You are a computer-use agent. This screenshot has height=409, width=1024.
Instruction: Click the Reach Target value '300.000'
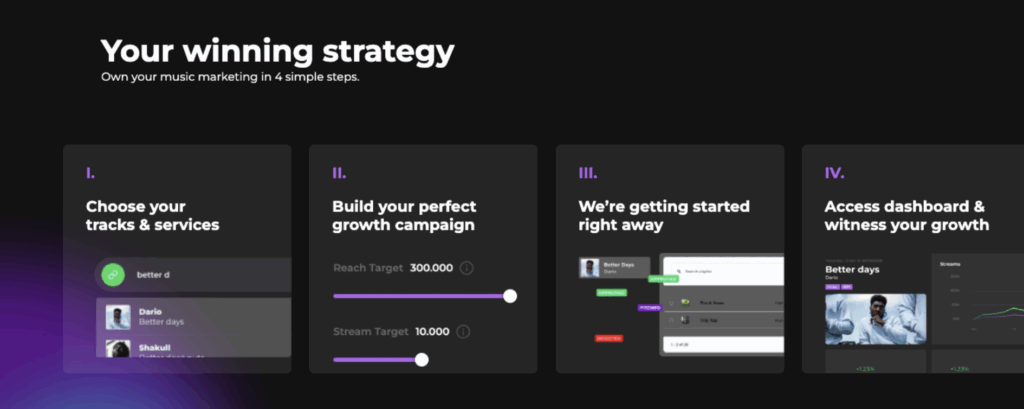(432, 268)
